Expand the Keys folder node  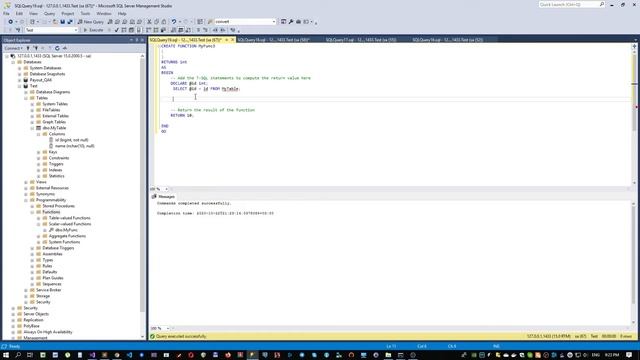(39, 152)
